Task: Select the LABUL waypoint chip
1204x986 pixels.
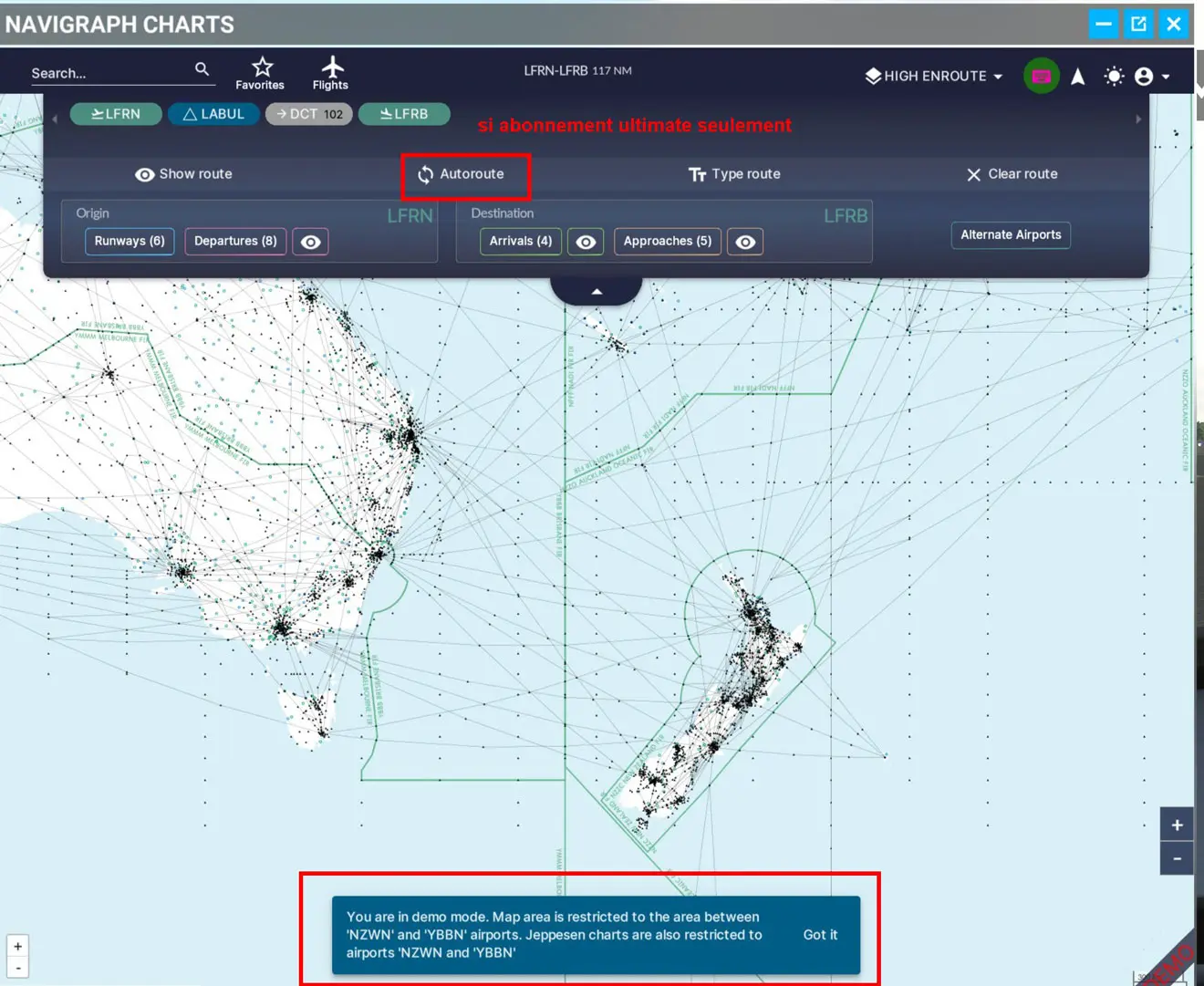Action: coord(213,114)
